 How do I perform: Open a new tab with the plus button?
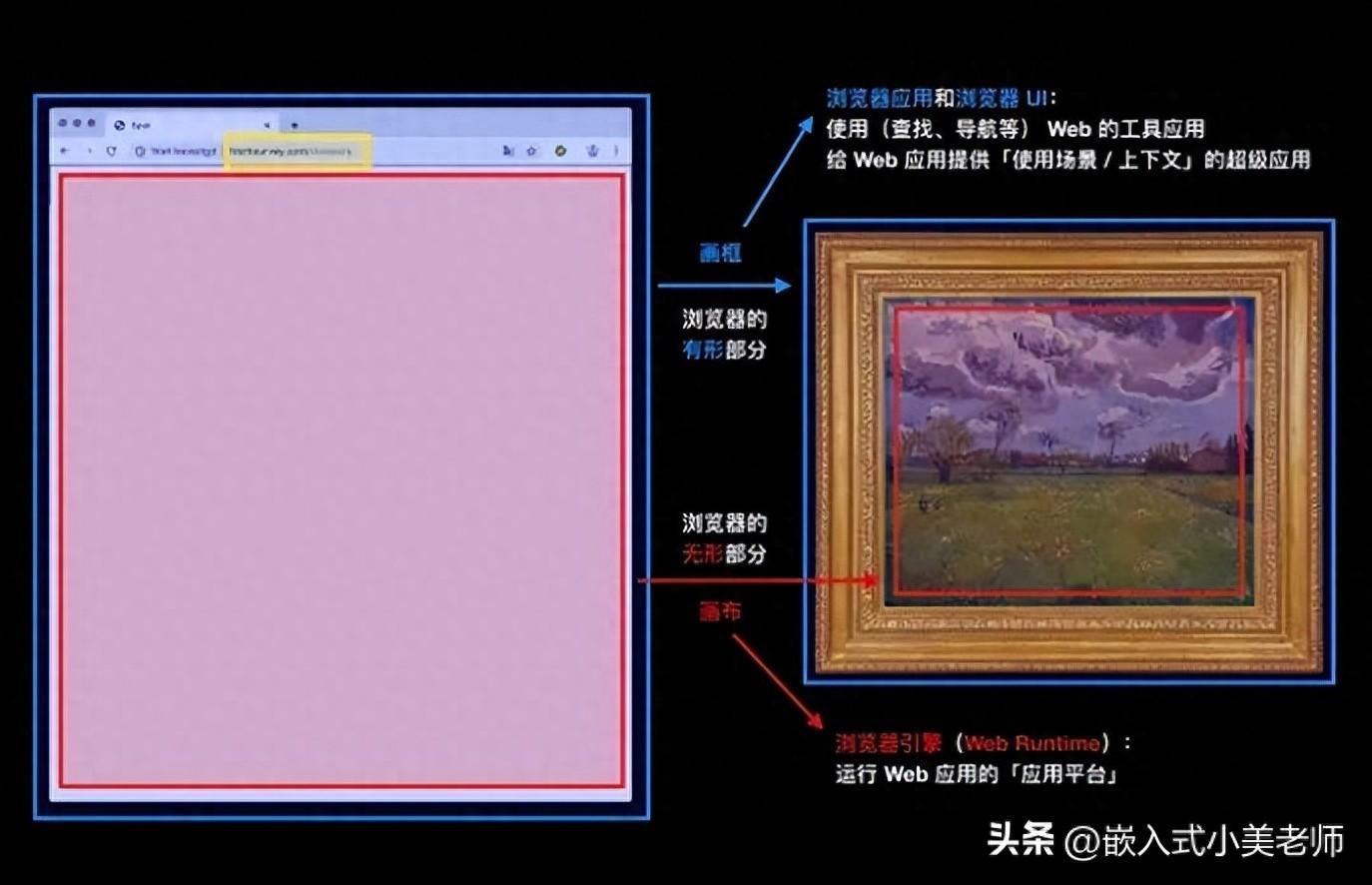point(295,125)
